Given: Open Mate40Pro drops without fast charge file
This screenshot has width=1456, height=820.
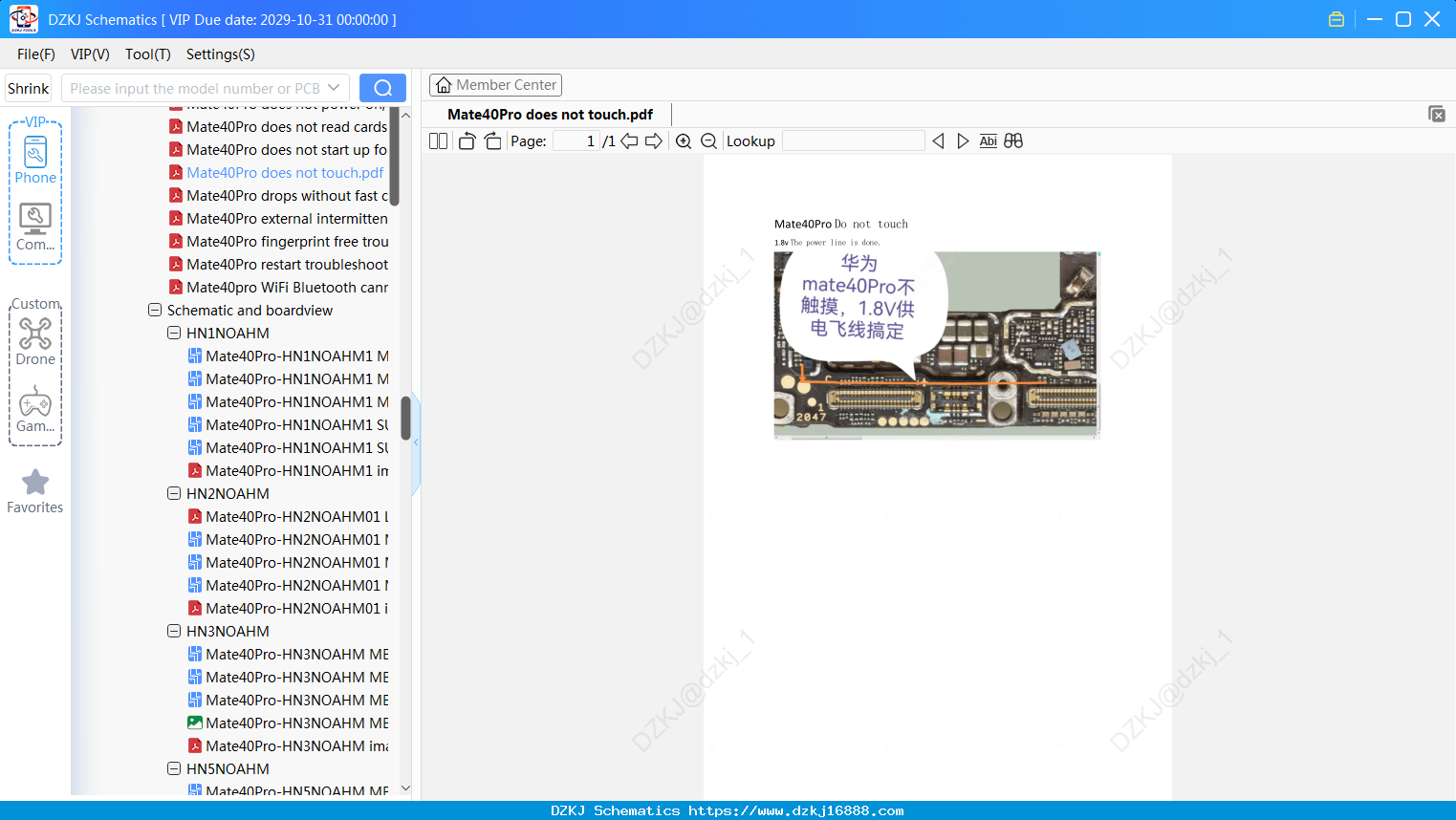Looking at the screenshot, I should [x=278, y=196].
